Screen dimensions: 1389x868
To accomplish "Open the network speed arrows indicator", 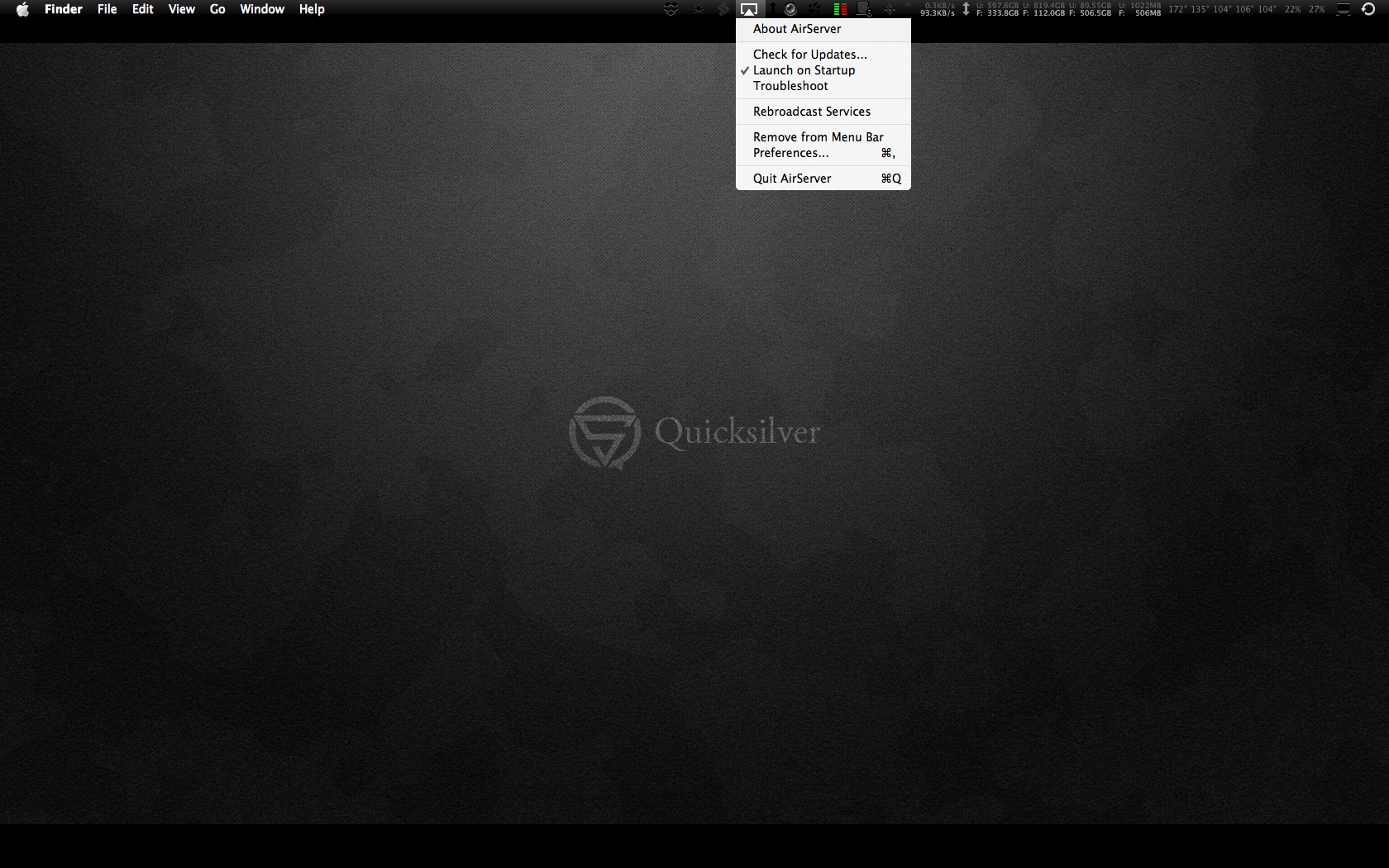I will pos(966,9).
